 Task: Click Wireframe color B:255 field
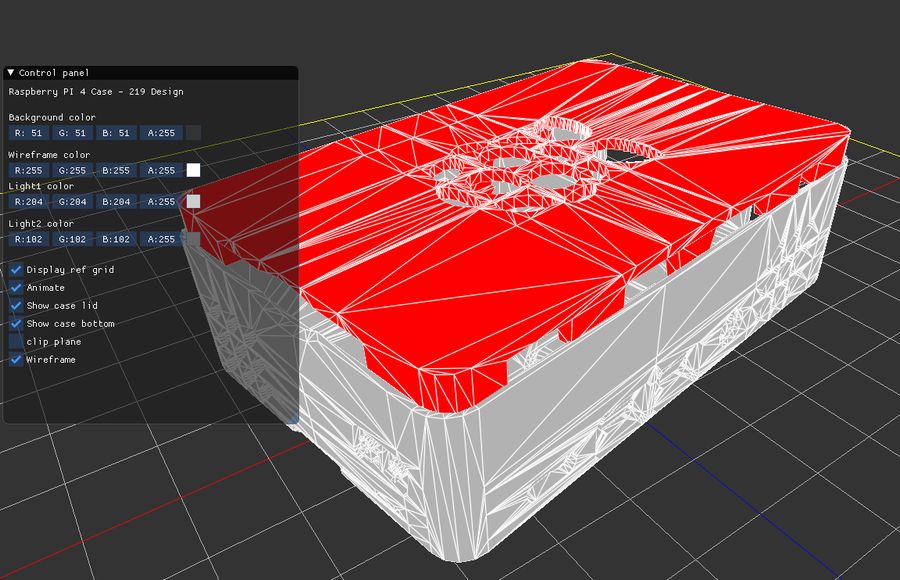coord(116,170)
